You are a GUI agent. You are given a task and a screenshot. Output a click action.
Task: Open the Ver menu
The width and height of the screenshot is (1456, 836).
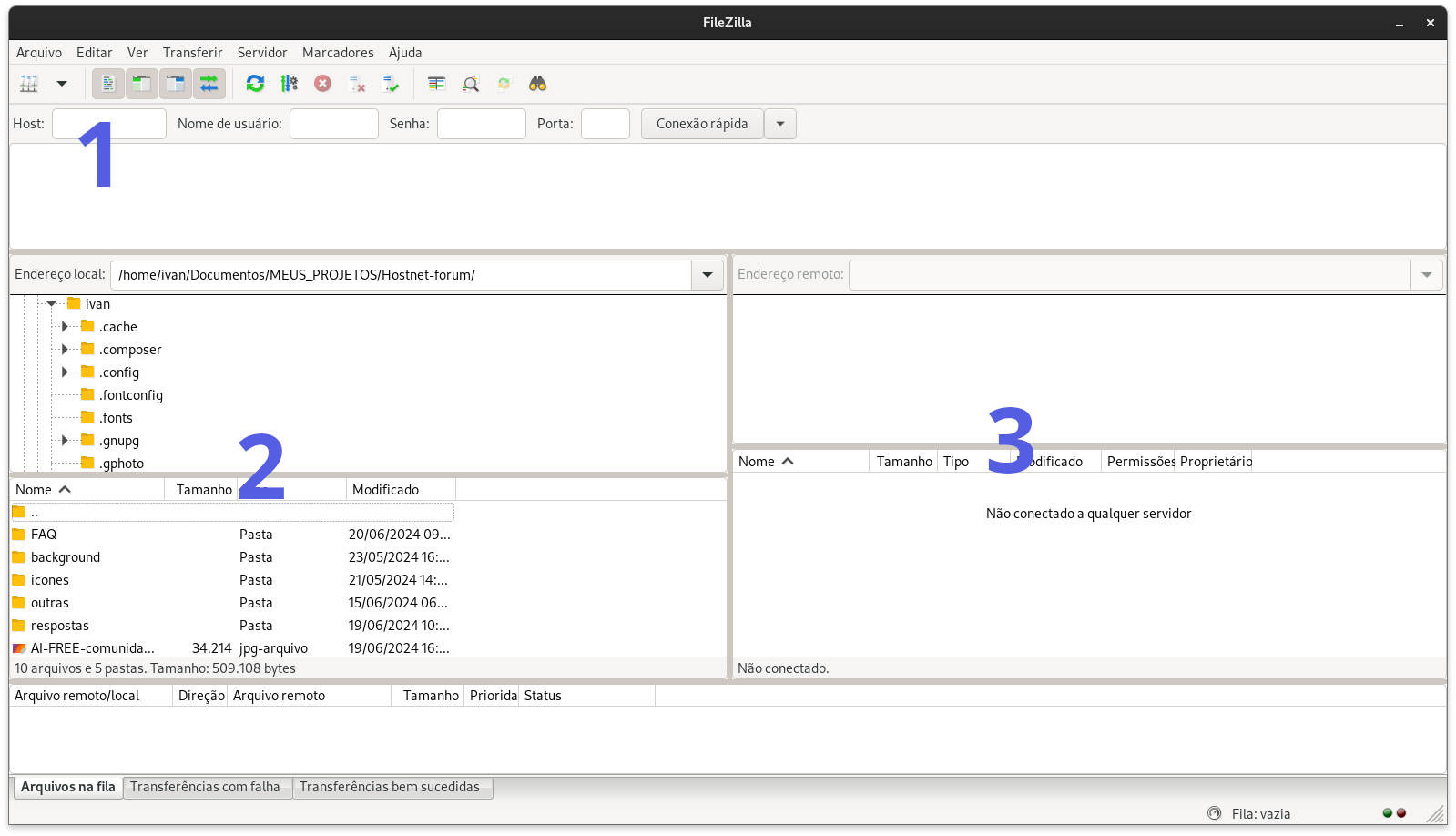(x=137, y=53)
